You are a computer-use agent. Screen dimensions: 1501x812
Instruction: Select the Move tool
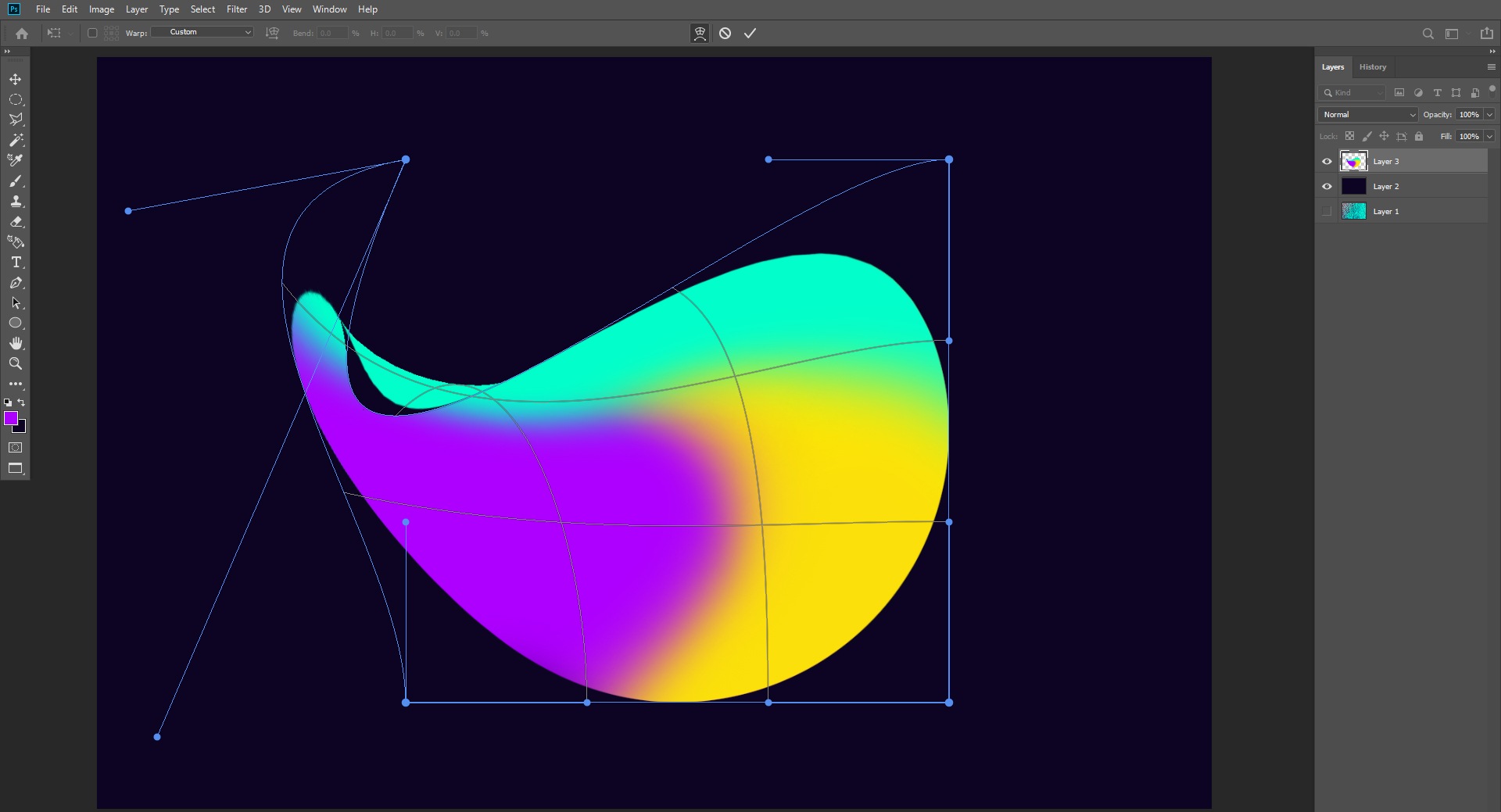click(x=16, y=79)
